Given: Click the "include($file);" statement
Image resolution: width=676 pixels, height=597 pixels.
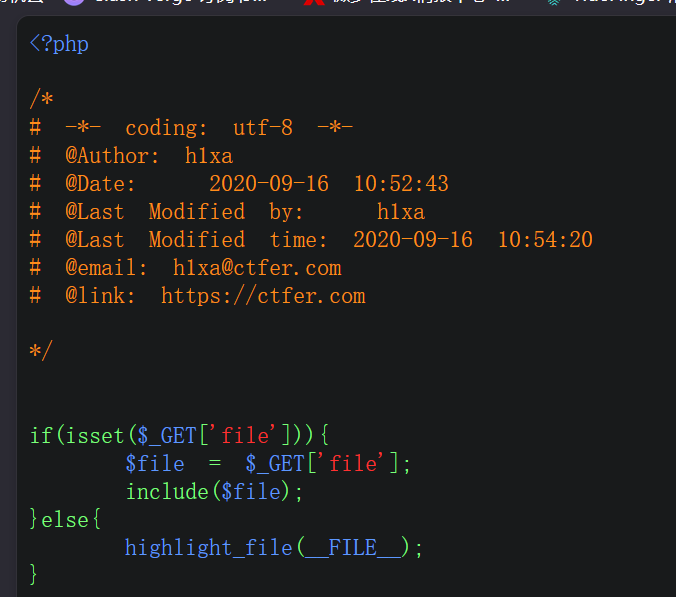Looking at the screenshot, I should [x=214, y=491].
